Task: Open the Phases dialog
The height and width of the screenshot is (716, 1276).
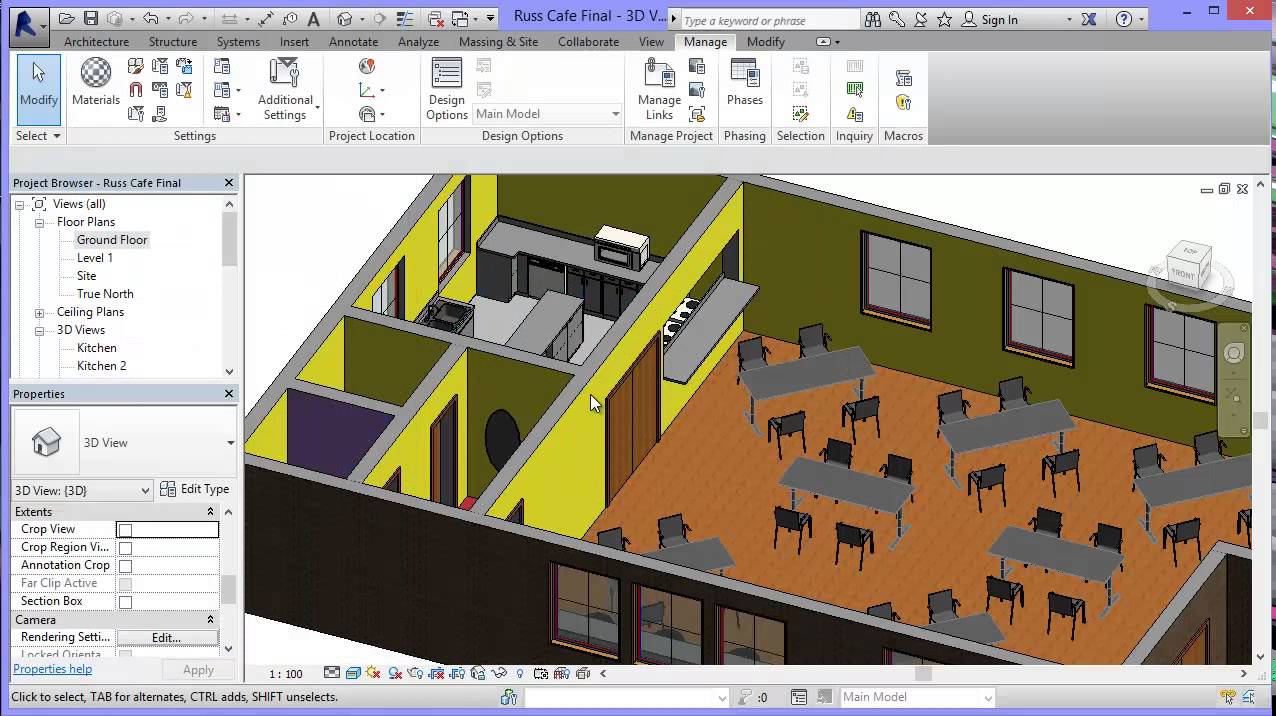Action: [x=745, y=82]
